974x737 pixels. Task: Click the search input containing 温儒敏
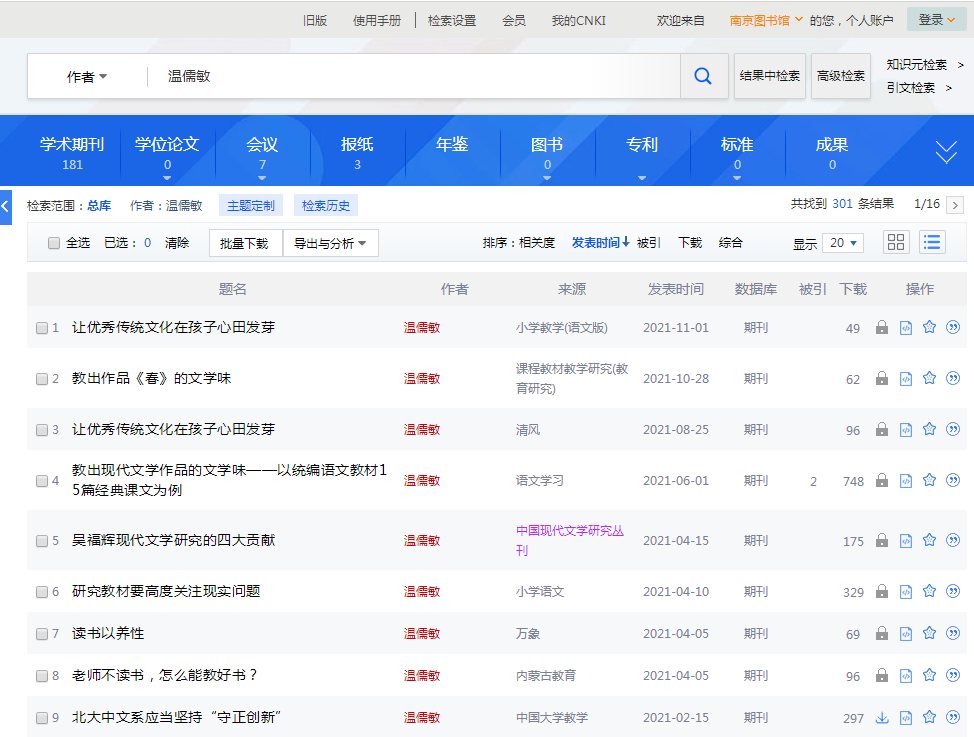413,76
